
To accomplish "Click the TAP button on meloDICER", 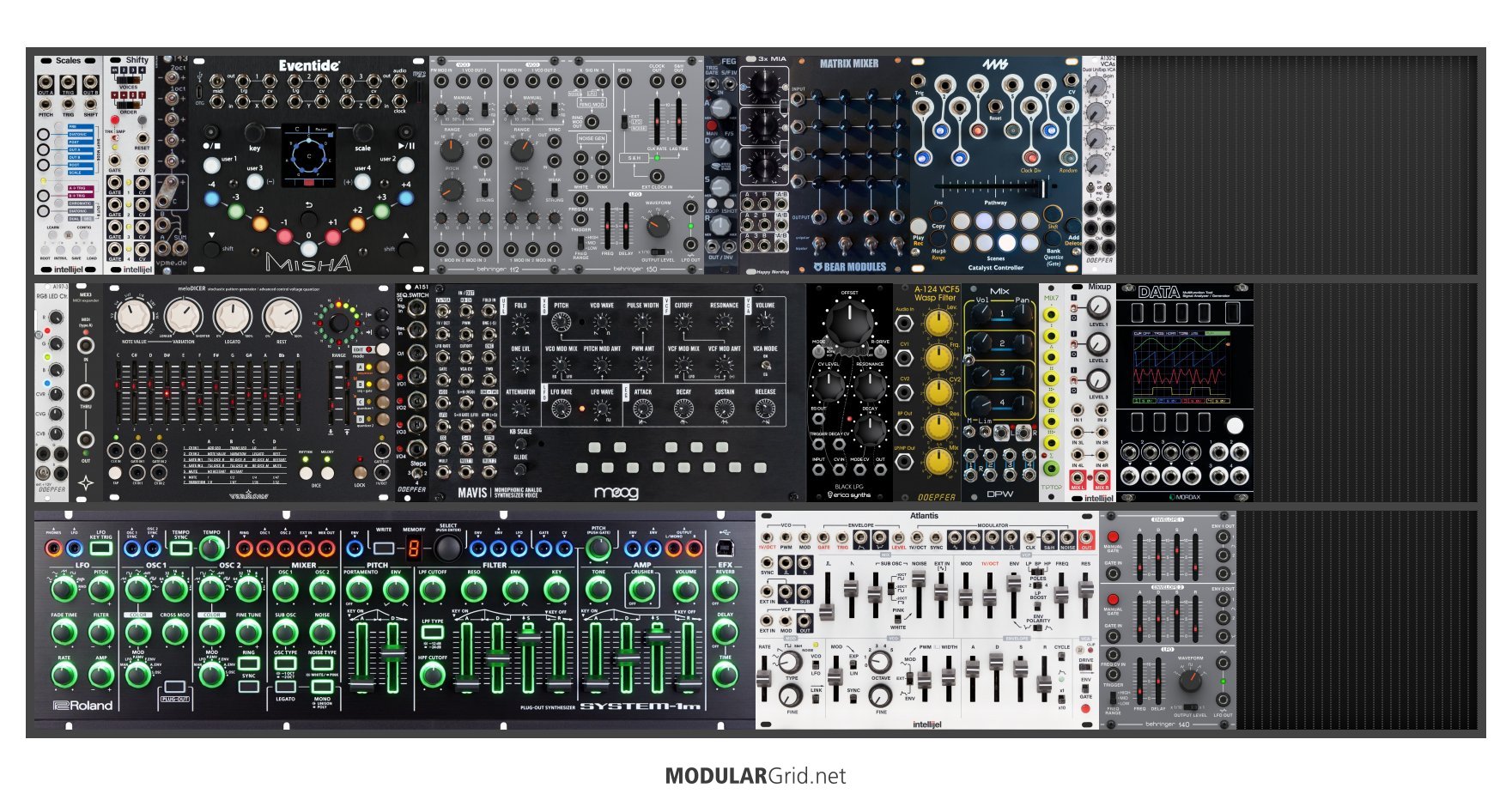I will 115,472.
